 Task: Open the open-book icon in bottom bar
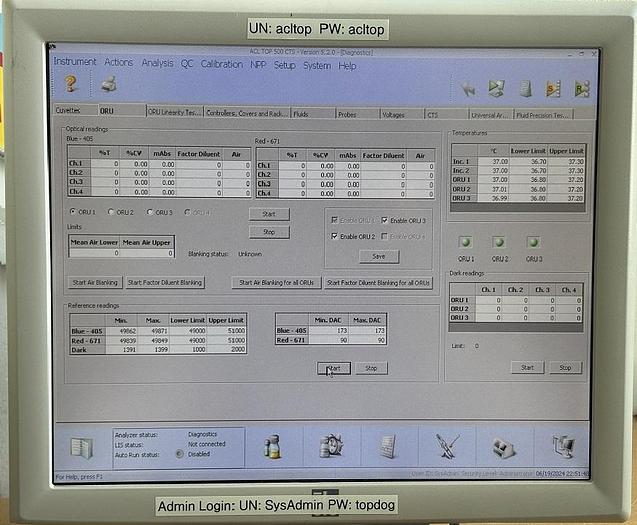point(81,448)
